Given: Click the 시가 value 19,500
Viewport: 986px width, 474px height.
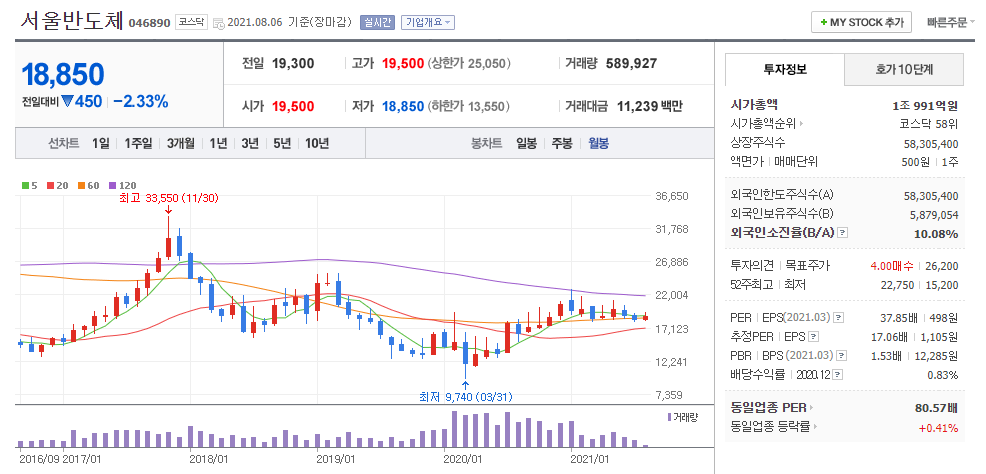Looking at the screenshot, I should coord(293,106).
